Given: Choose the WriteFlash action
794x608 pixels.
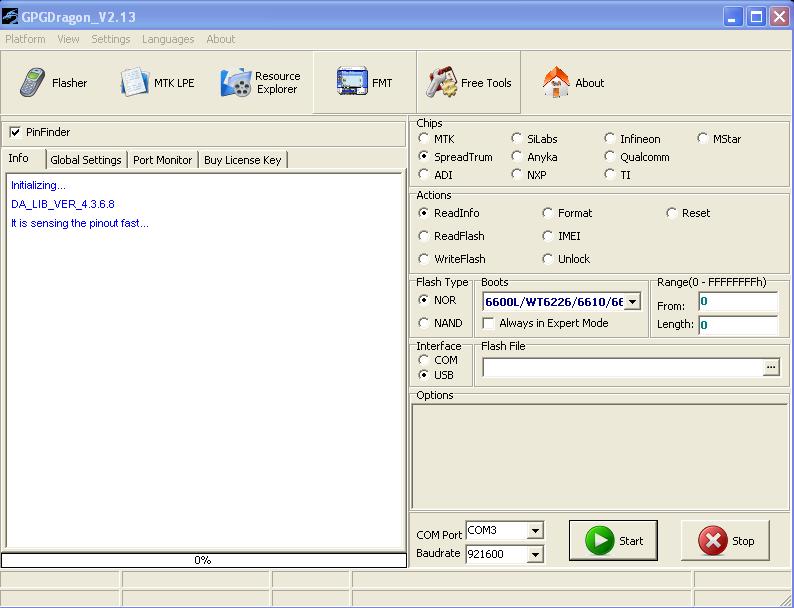Looking at the screenshot, I should pyautogui.click(x=424, y=259).
